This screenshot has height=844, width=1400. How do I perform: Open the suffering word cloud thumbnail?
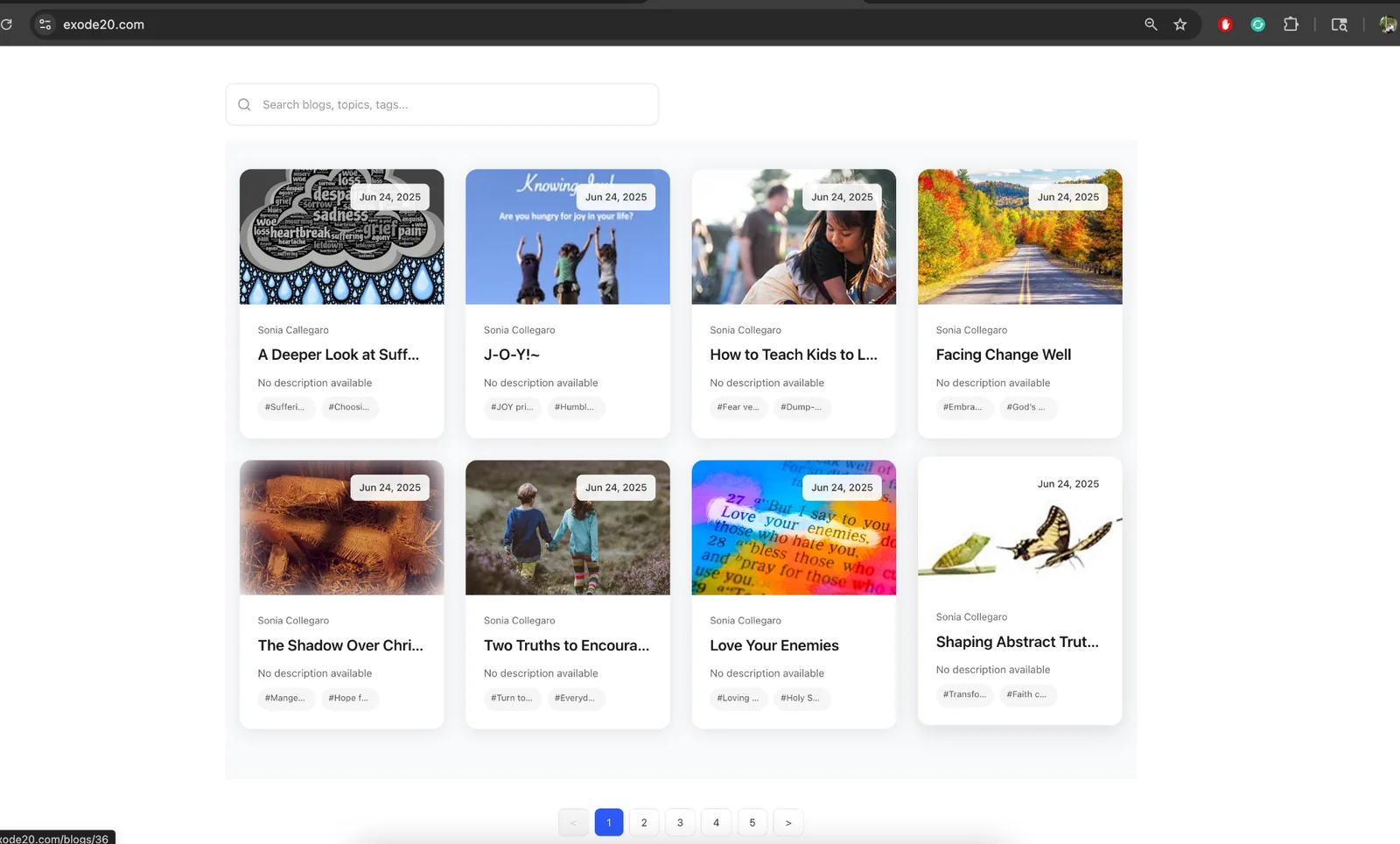[x=341, y=236]
